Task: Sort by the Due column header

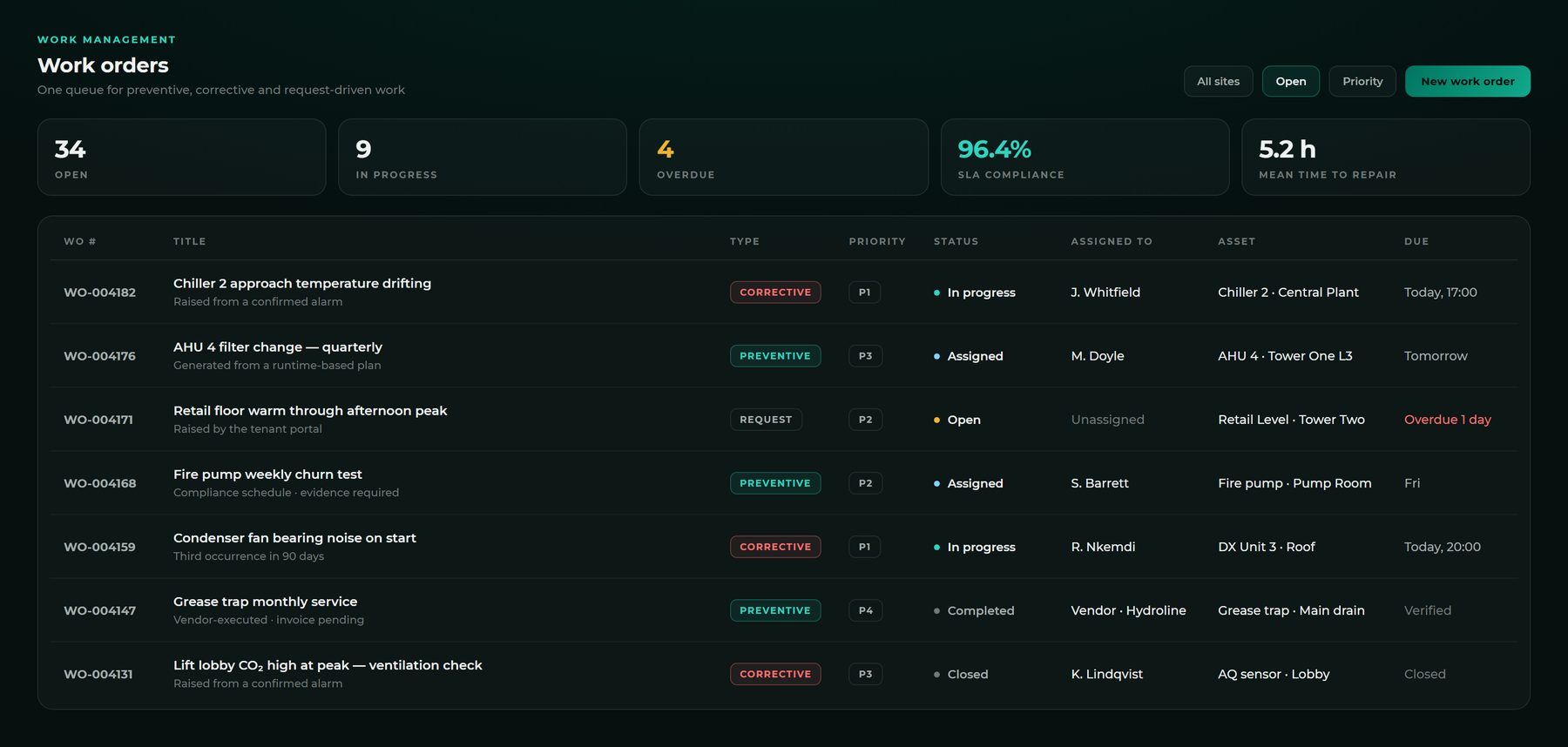Action: coord(1416,241)
